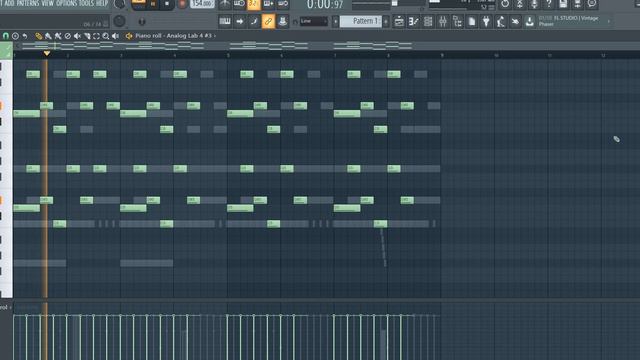This screenshot has width=640, height=360.
Task: Disable the countdown before recording
Action: pyautogui.click(x=253, y=4)
